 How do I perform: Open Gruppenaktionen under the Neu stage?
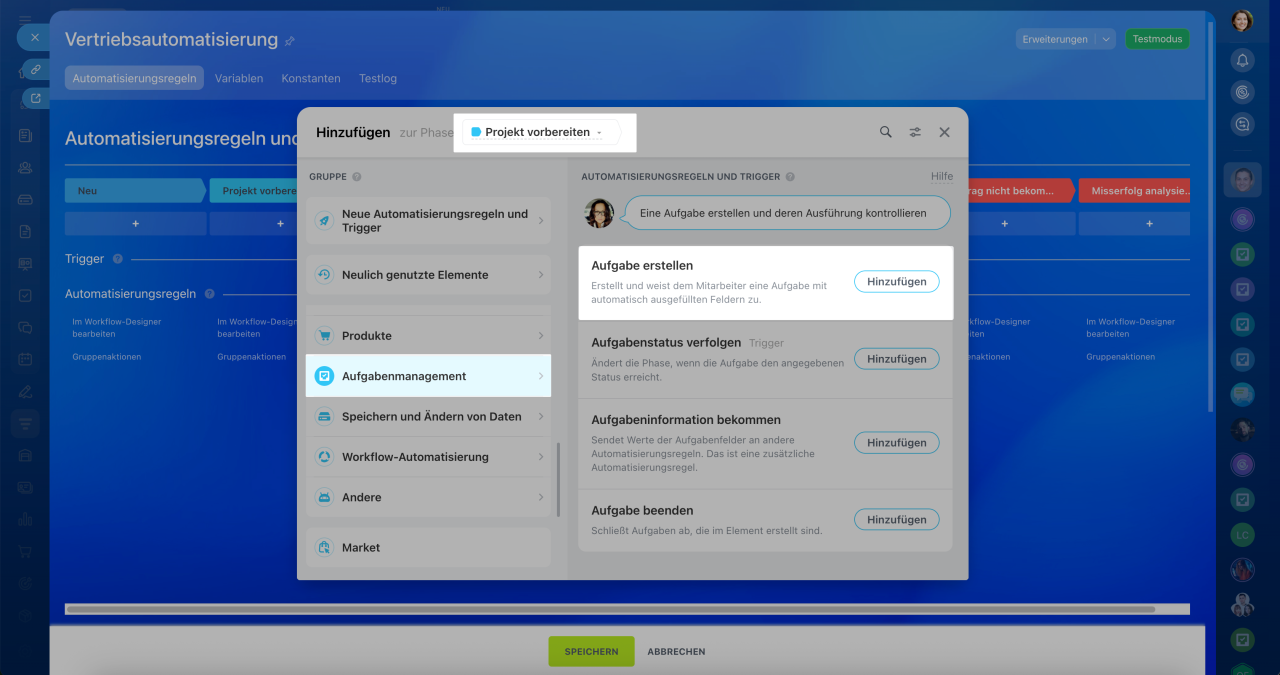click(x=107, y=357)
